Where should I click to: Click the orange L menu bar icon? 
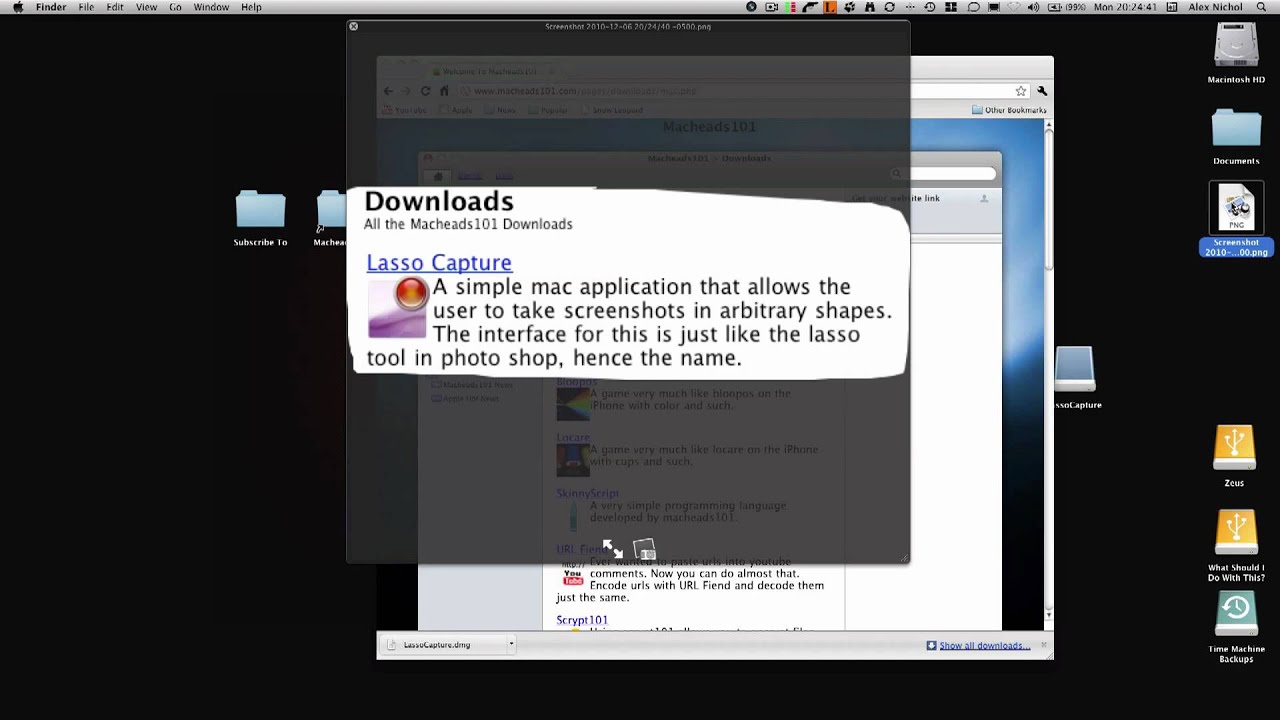pyautogui.click(x=830, y=7)
